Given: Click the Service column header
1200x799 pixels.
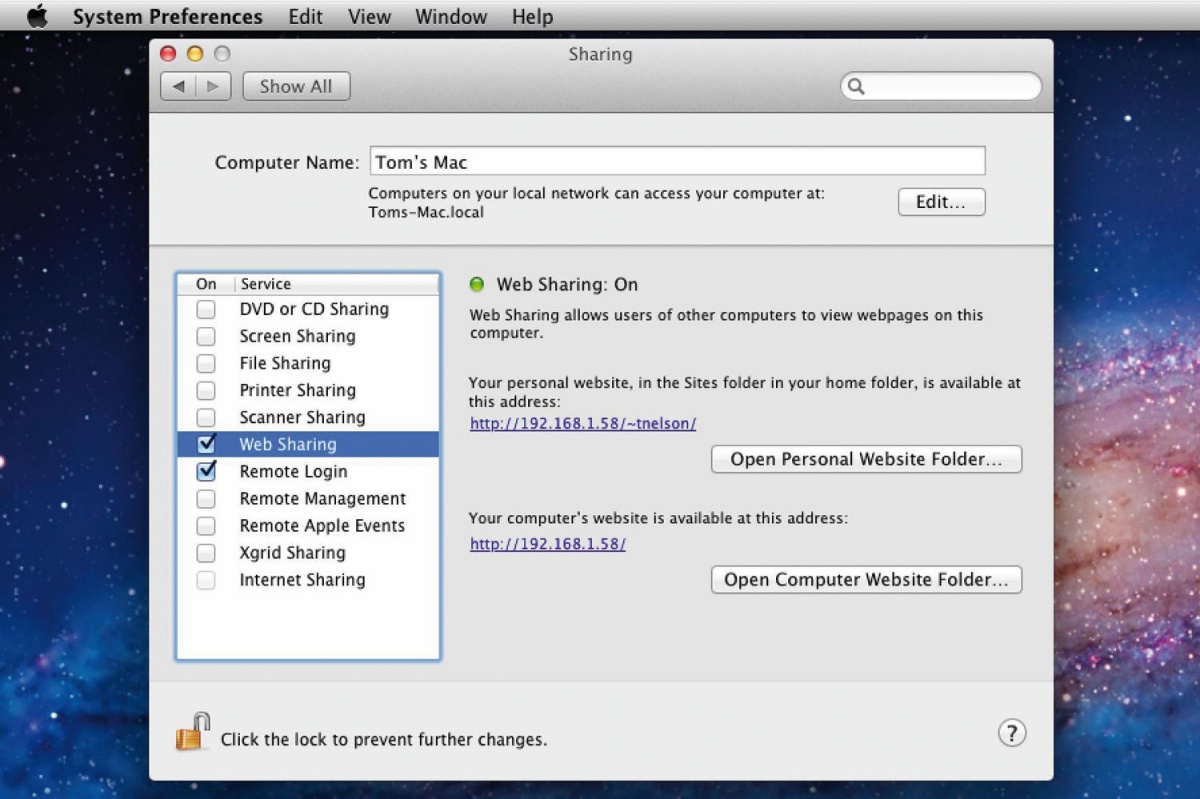Looking at the screenshot, I should [337, 284].
